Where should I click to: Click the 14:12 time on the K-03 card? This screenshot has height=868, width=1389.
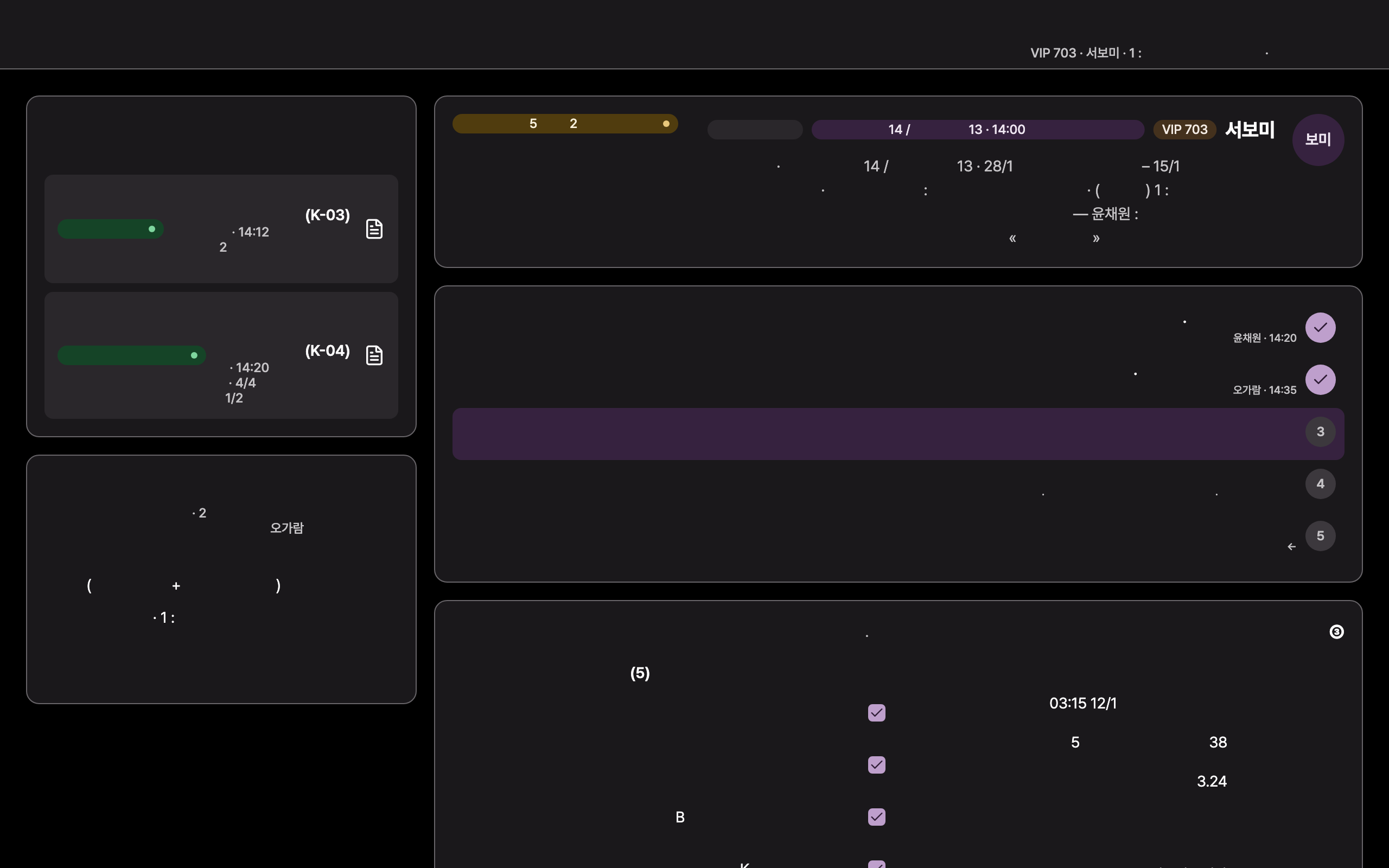tap(253, 232)
